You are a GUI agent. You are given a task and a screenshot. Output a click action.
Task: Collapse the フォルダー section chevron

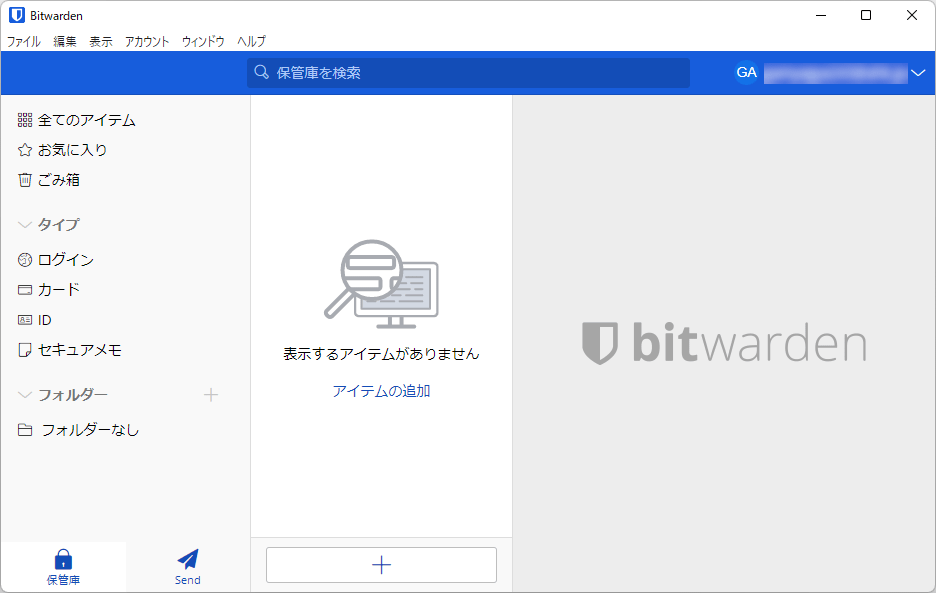pos(24,395)
